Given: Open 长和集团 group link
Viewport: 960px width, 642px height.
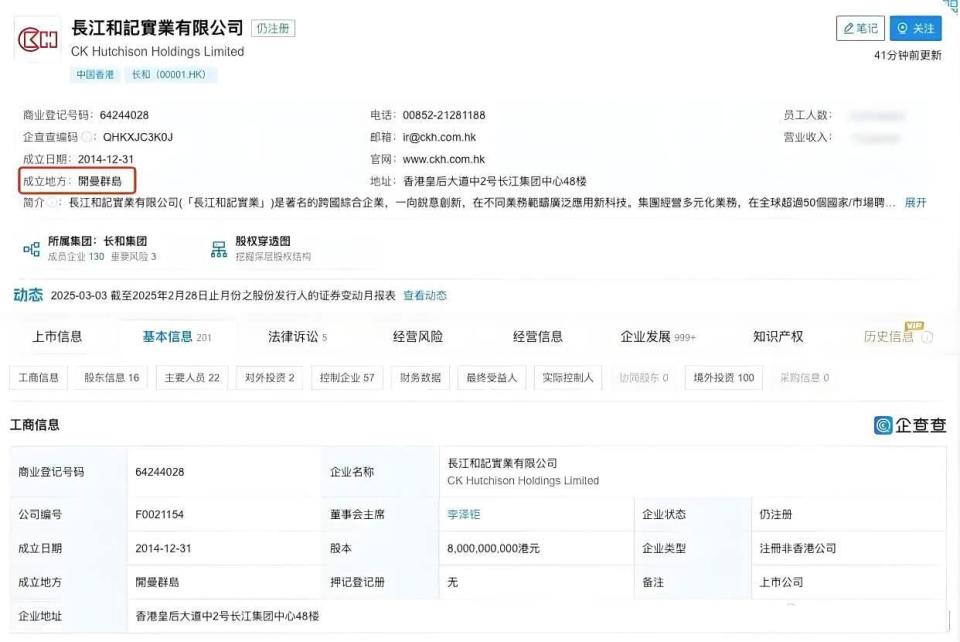Looking at the screenshot, I should [x=125, y=241].
